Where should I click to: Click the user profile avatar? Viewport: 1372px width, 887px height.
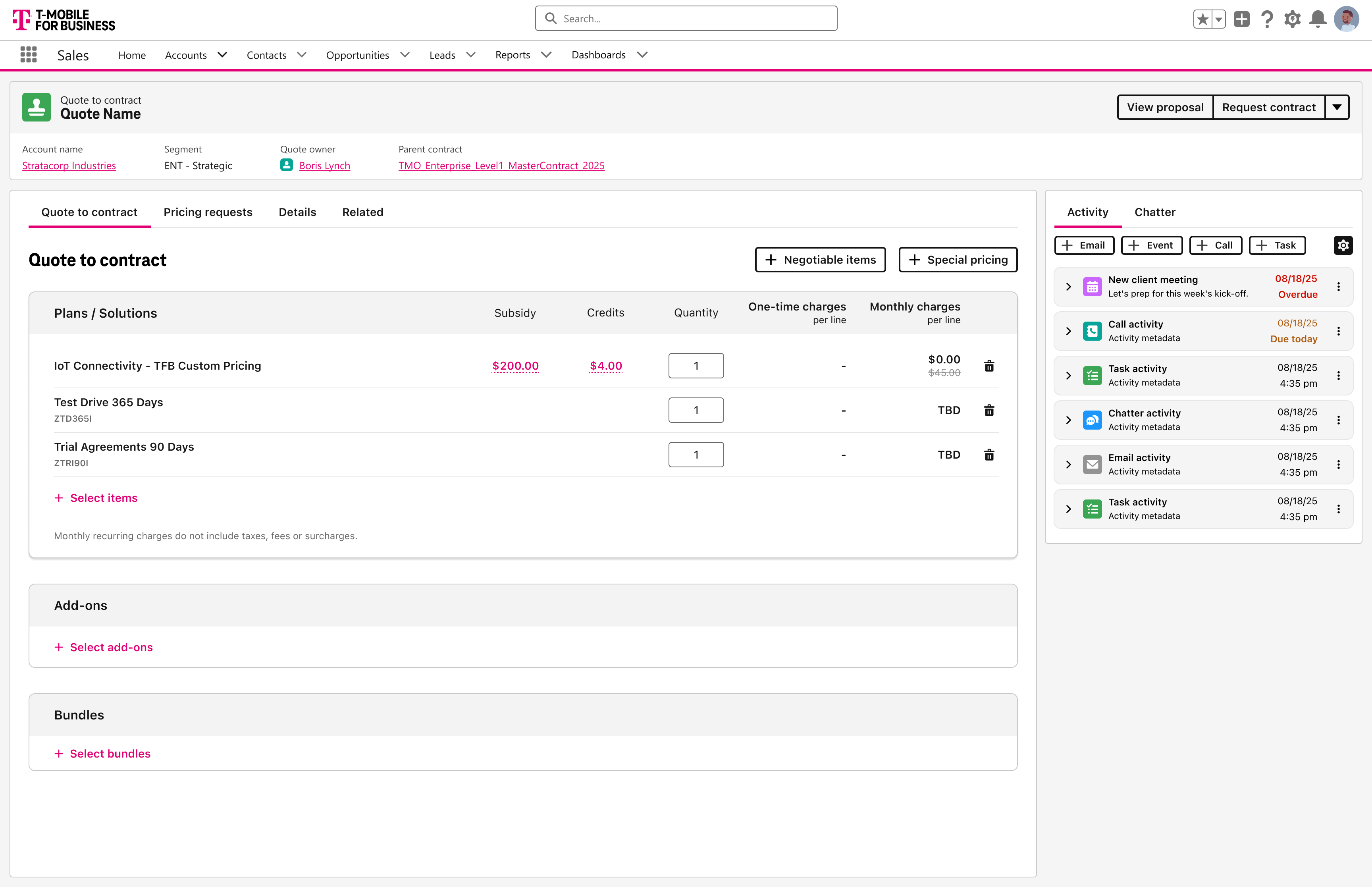pyautogui.click(x=1347, y=19)
